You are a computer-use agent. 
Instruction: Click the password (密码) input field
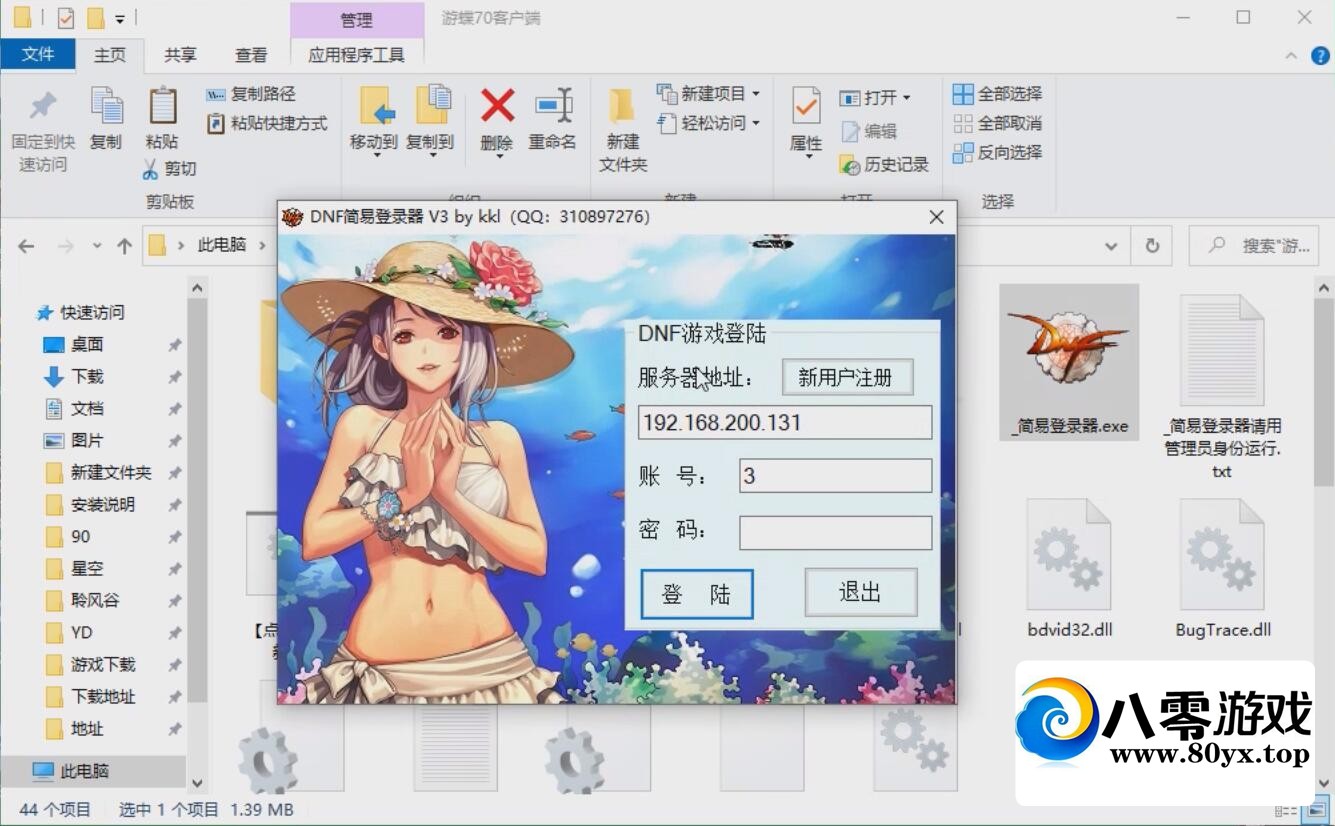[835, 532]
